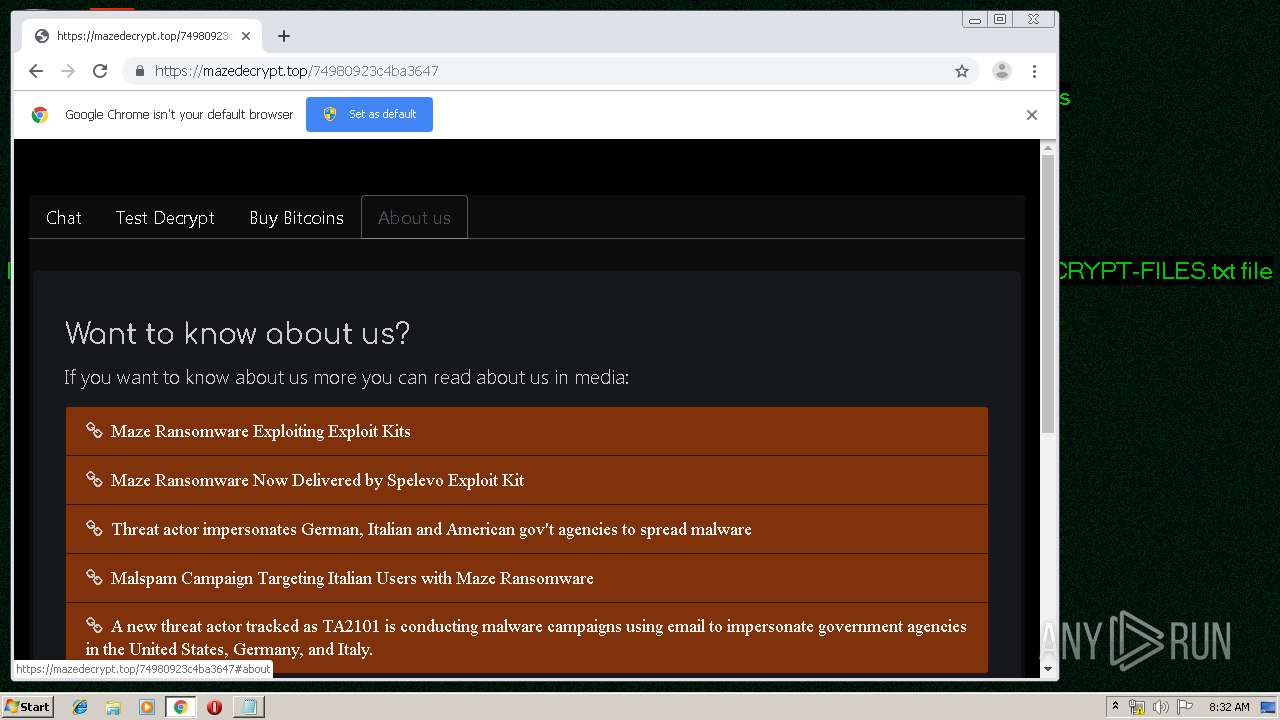Switch to the Buy Bitcoins tab
The width and height of the screenshot is (1280, 720).
click(296, 218)
